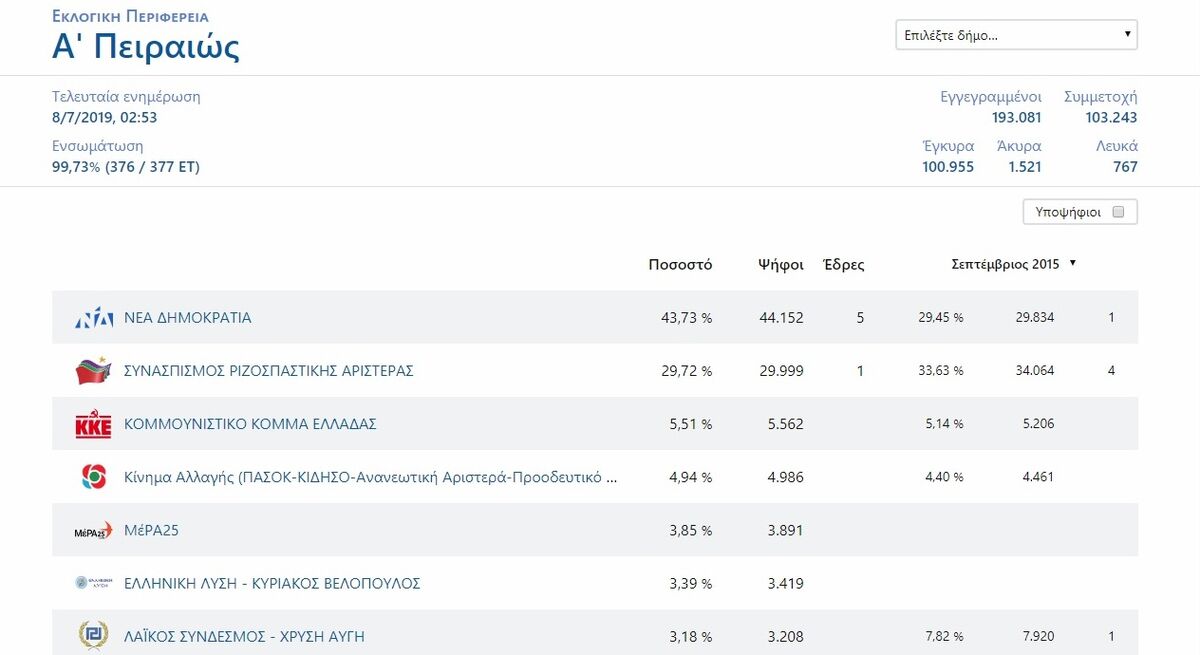The width and height of the screenshot is (1200, 655).
Task: Open the ΝΕΑ ΔΗΜΟΚΡΑΤΙΑ party link
Action: (x=188, y=318)
